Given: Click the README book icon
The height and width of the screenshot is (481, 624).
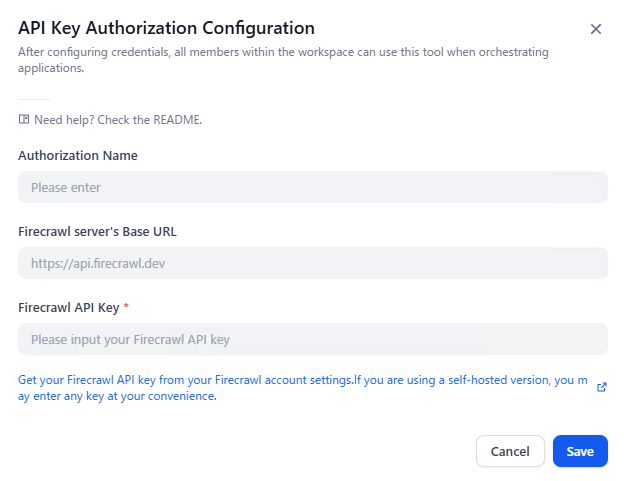Looking at the screenshot, I should tap(24, 120).
